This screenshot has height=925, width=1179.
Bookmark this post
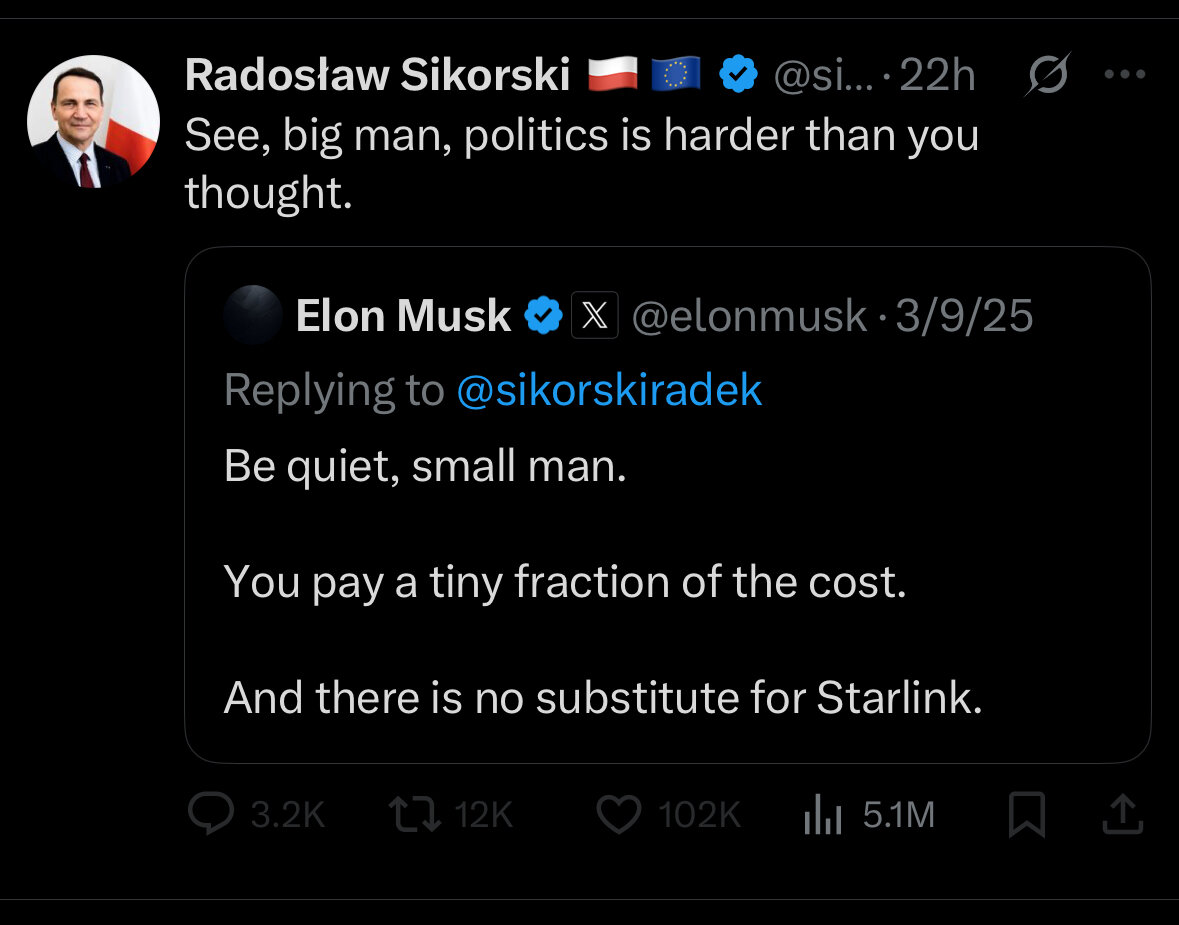(x=1026, y=815)
